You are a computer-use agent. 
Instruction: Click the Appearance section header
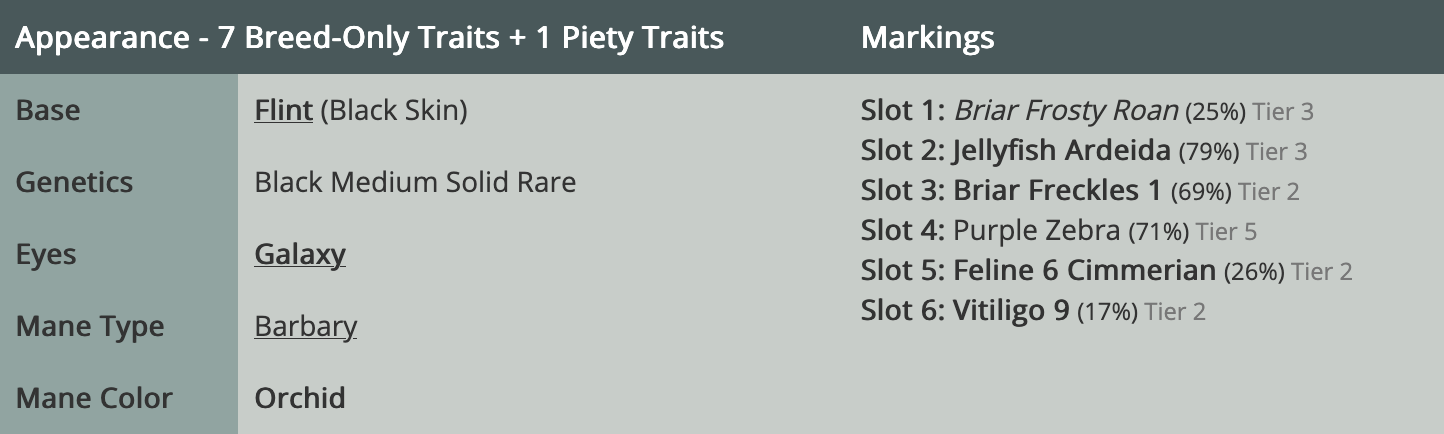pyautogui.click(x=369, y=38)
